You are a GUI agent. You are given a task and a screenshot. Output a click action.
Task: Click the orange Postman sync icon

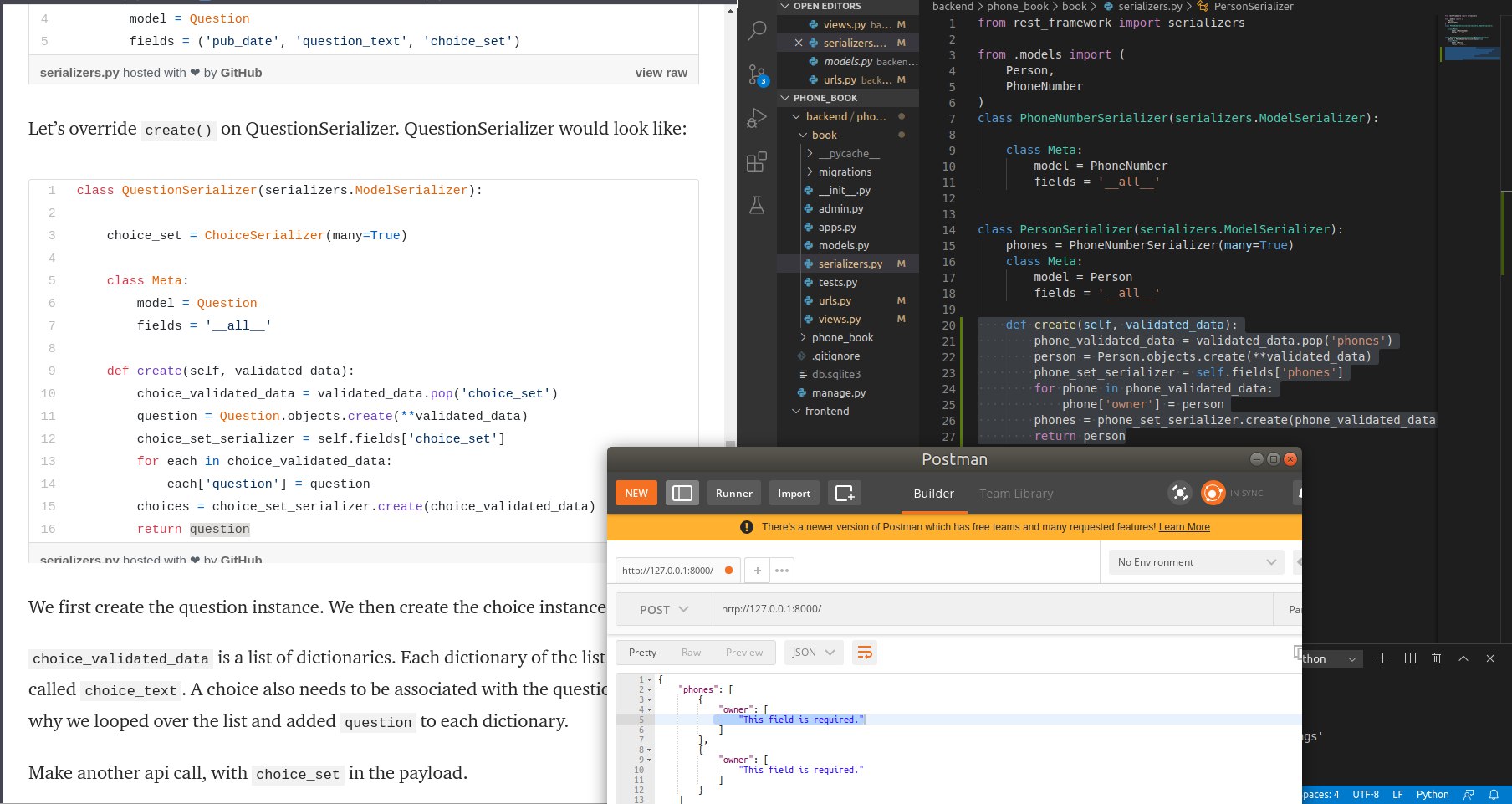point(1213,493)
